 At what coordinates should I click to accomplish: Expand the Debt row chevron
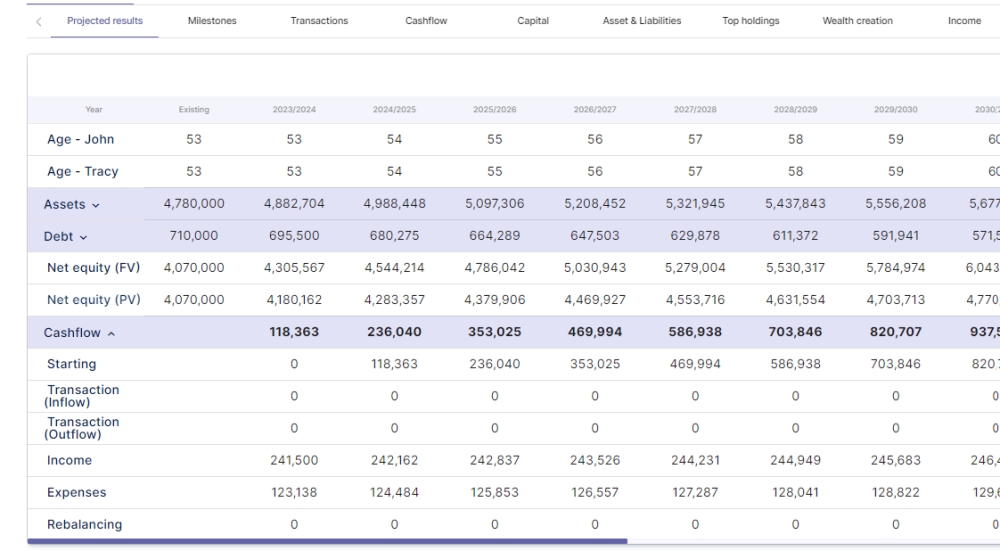coord(83,237)
